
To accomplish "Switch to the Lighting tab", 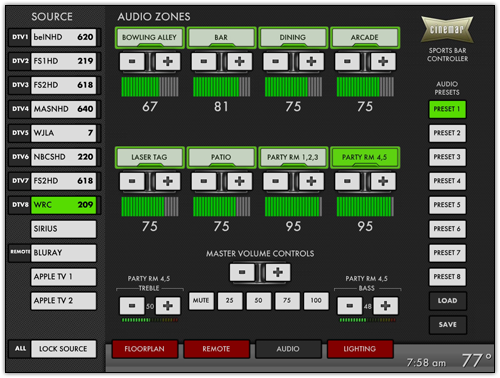I will [x=360, y=349].
